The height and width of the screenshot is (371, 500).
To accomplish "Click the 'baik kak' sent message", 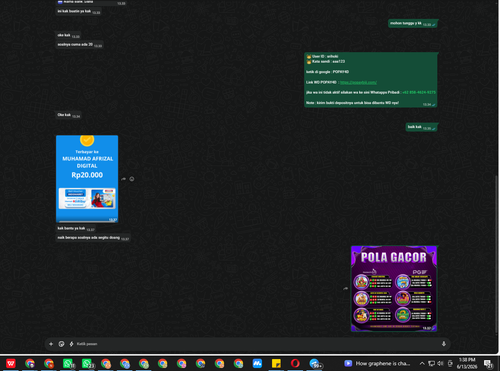I will [x=422, y=127].
